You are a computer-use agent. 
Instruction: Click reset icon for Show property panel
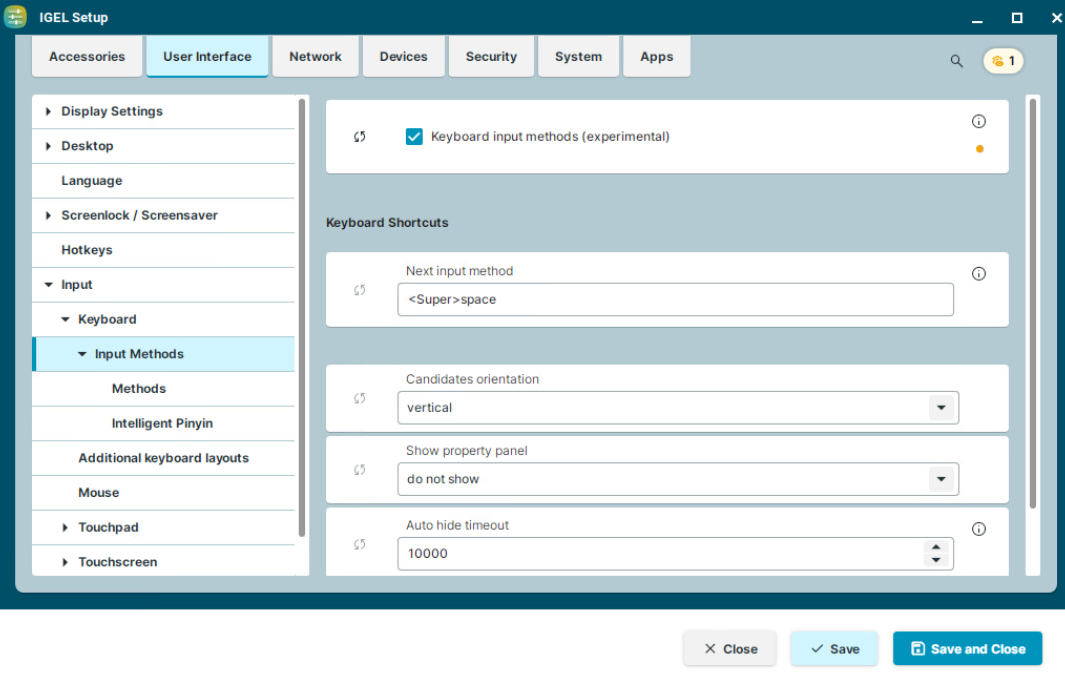360,470
